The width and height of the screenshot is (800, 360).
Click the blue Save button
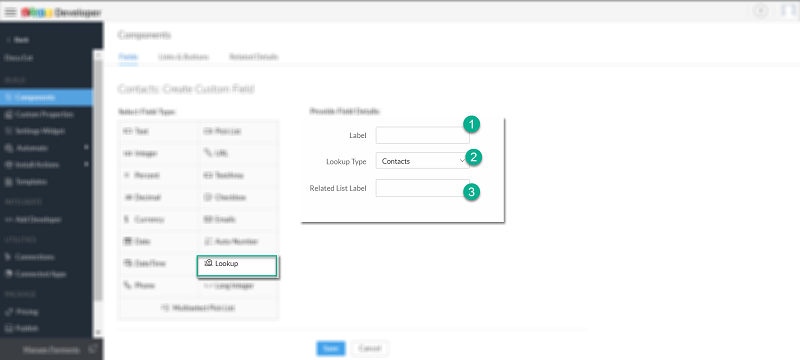tap(331, 348)
